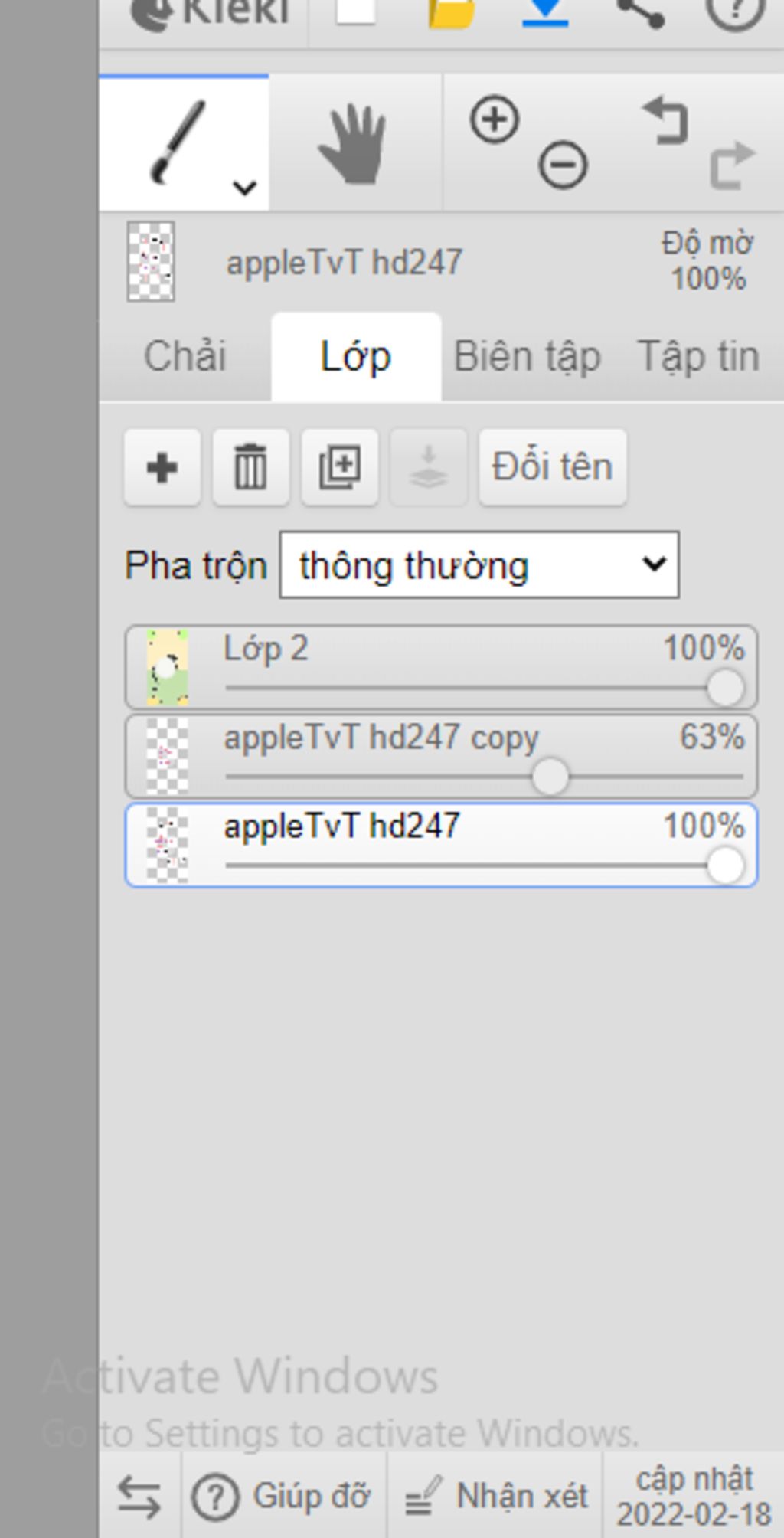Image resolution: width=784 pixels, height=1538 pixels.
Task: Open the Tập tin tab
Action: pos(697,357)
